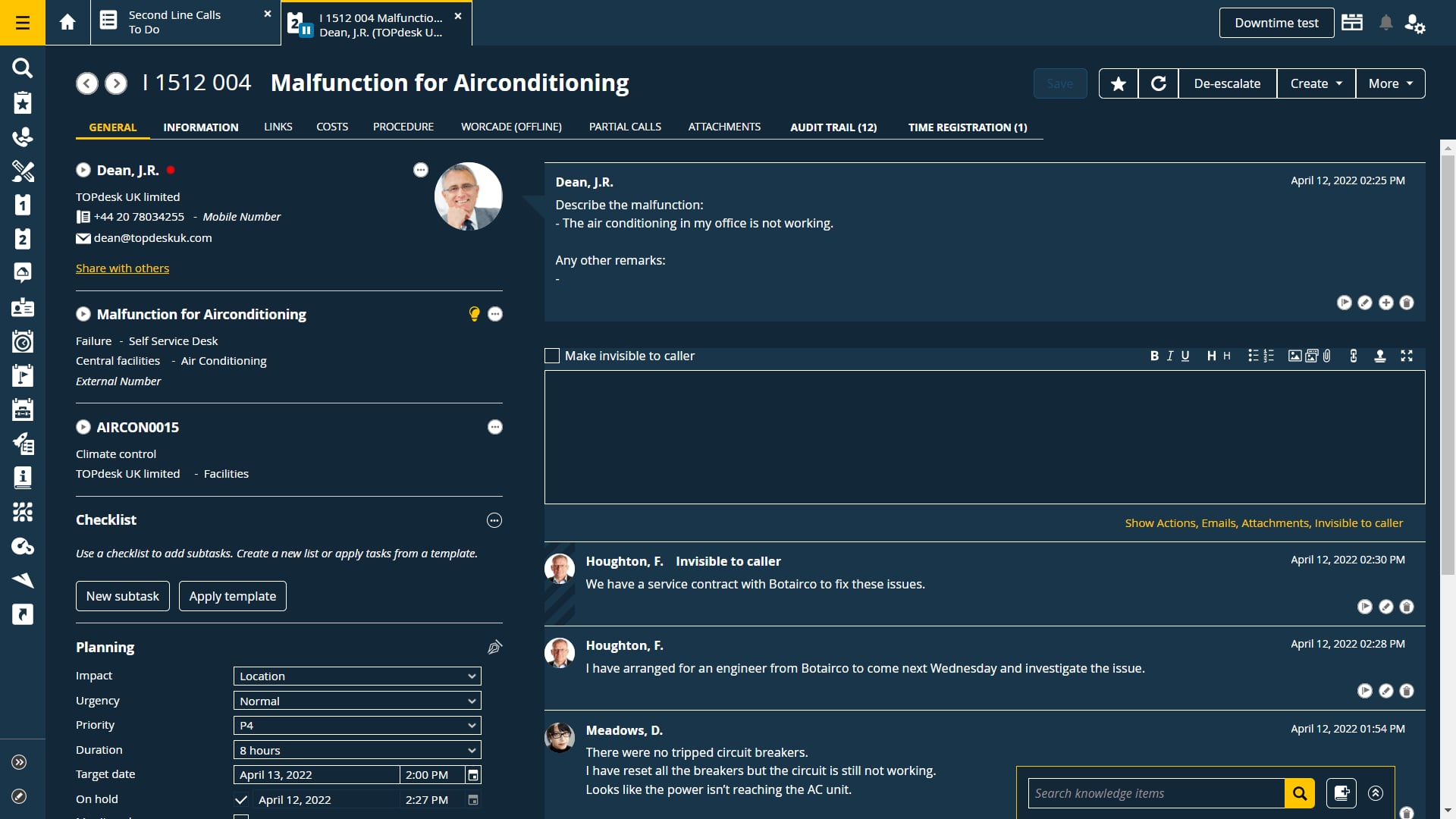Go to next card arrow
Viewport: 1456px width, 819px height.
[x=116, y=83]
